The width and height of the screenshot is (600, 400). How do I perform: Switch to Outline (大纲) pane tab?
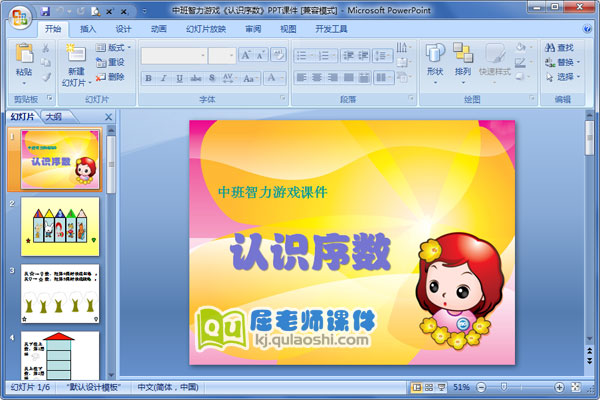click(54, 117)
